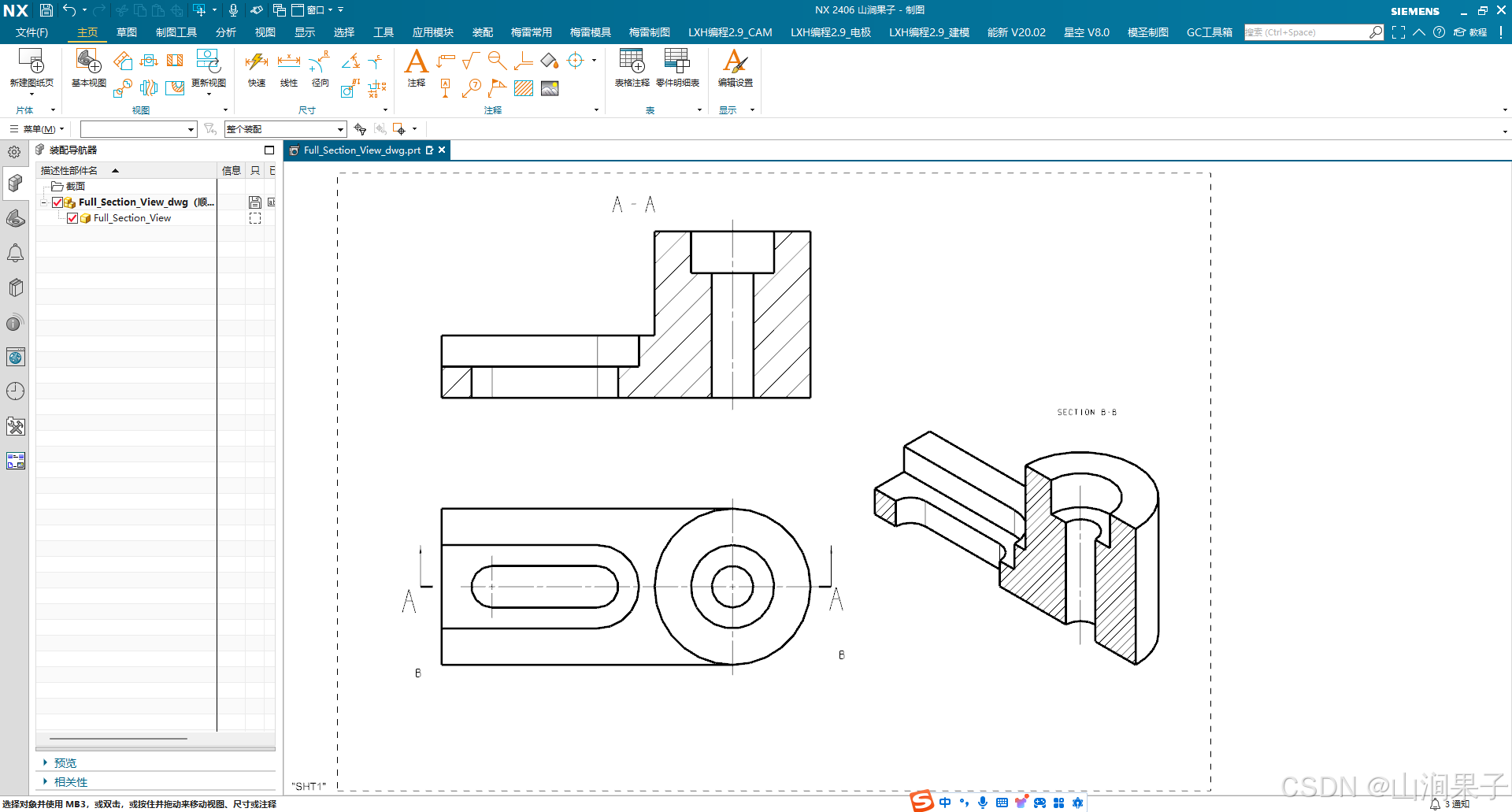Click the Edit Settings (编辑设置) icon
1512x812 pixels.
pos(735,61)
